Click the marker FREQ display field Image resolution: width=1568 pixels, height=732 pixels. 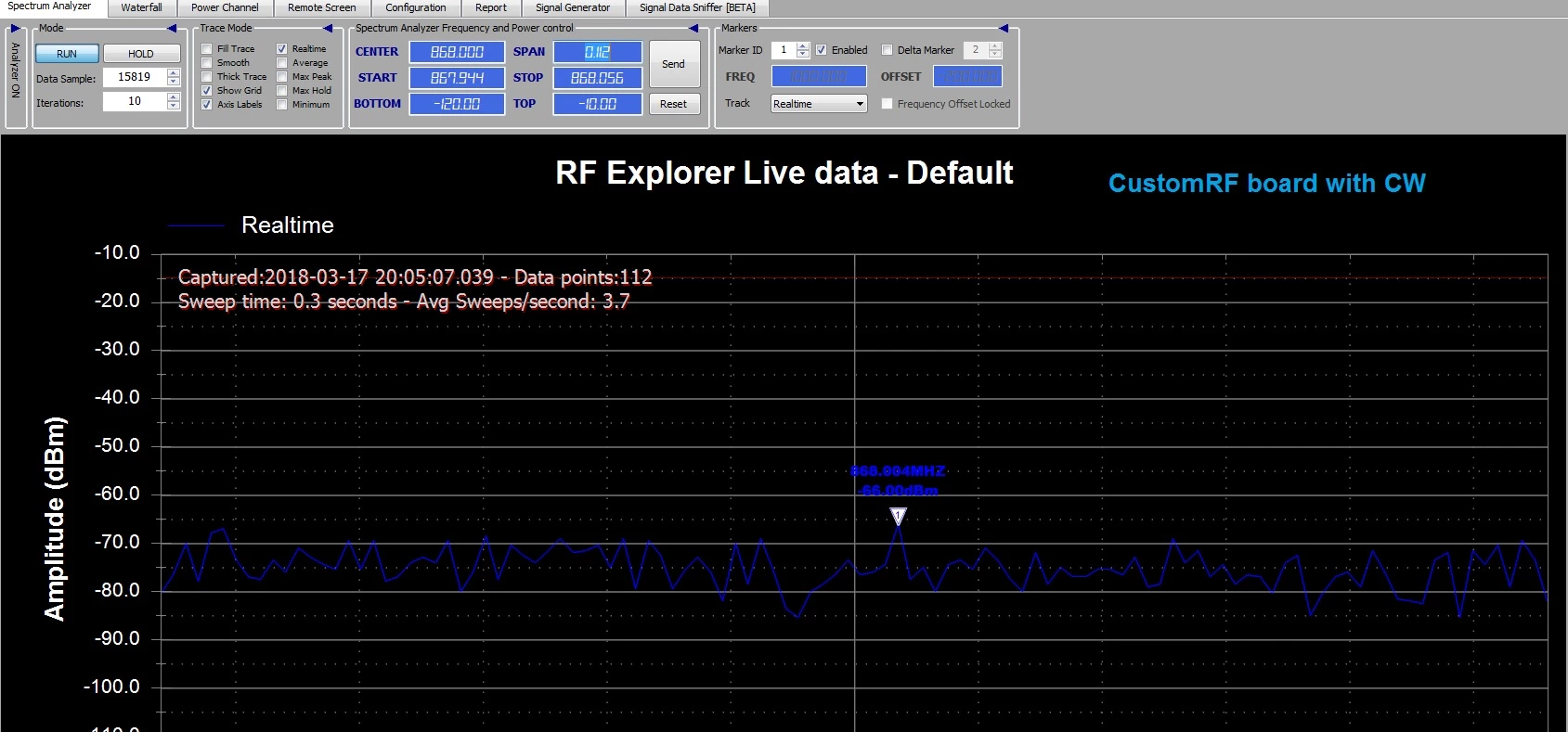click(819, 76)
